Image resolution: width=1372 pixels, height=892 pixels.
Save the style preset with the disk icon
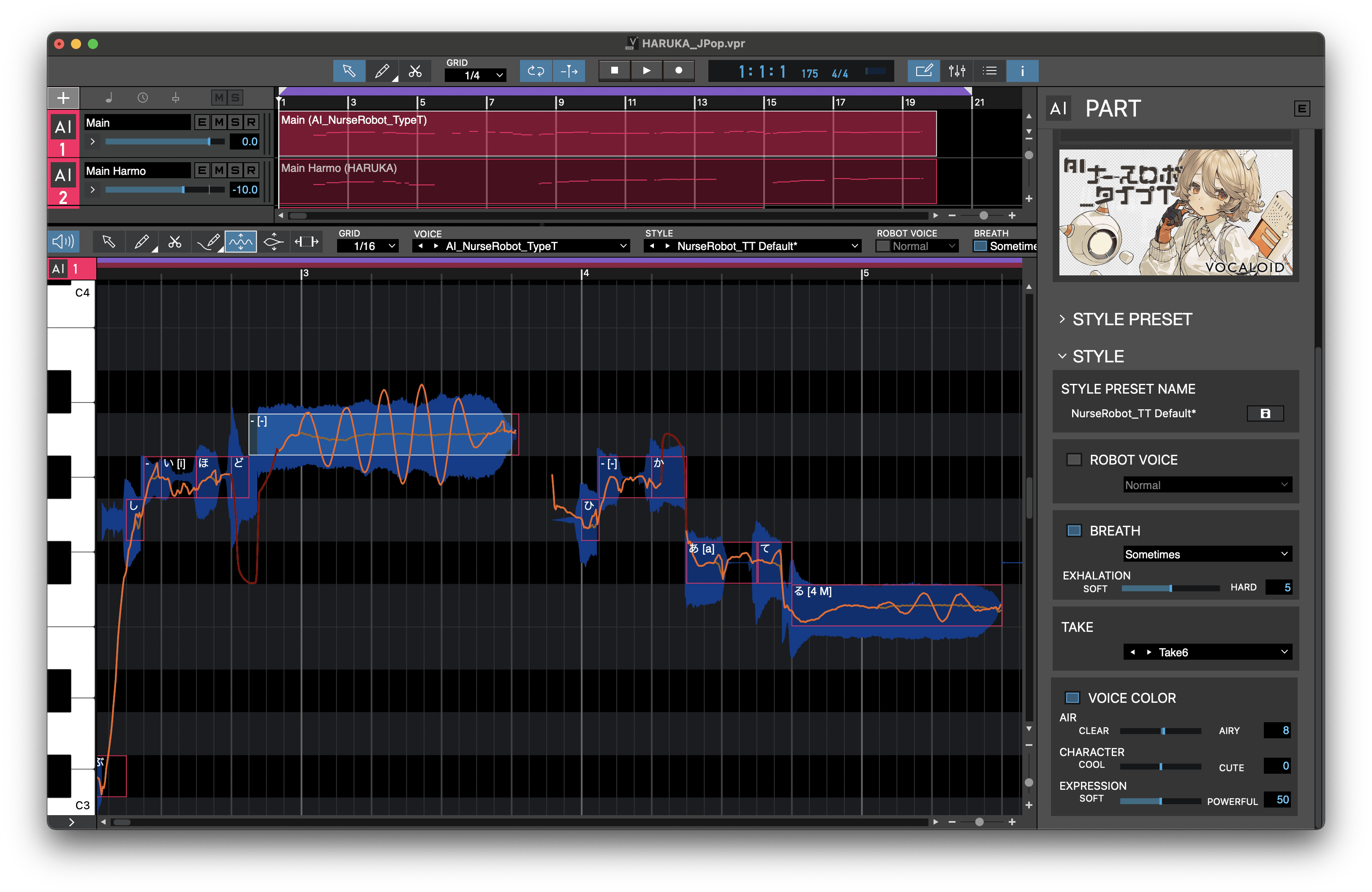(x=1265, y=413)
